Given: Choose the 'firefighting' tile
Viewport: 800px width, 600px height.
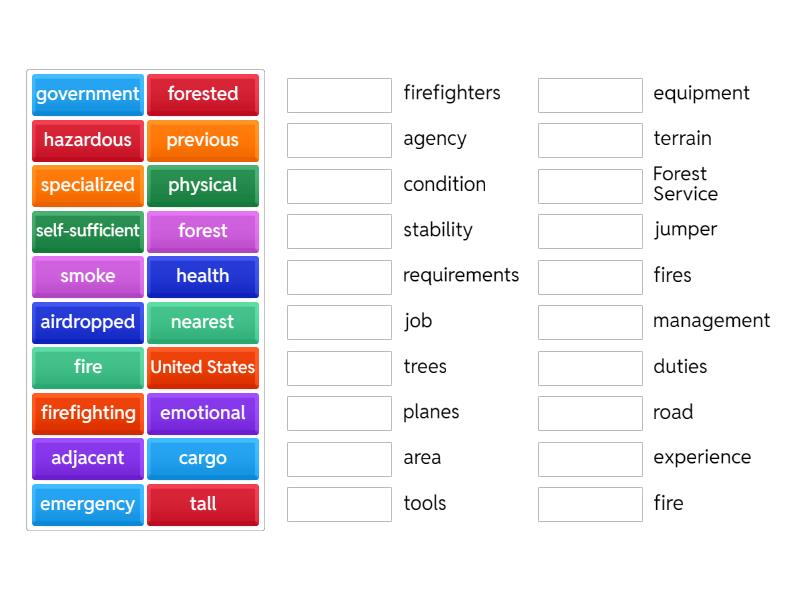Looking at the screenshot, I should (x=87, y=413).
